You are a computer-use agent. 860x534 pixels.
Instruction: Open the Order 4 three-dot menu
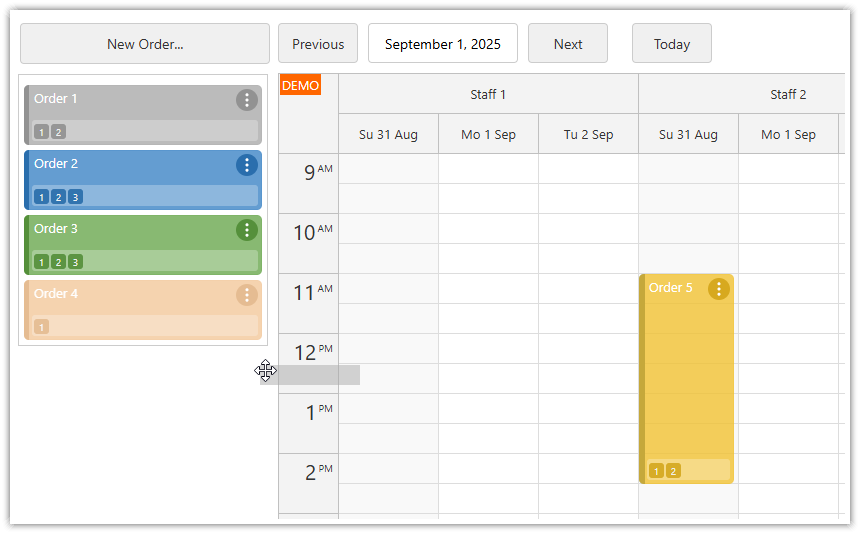point(247,295)
